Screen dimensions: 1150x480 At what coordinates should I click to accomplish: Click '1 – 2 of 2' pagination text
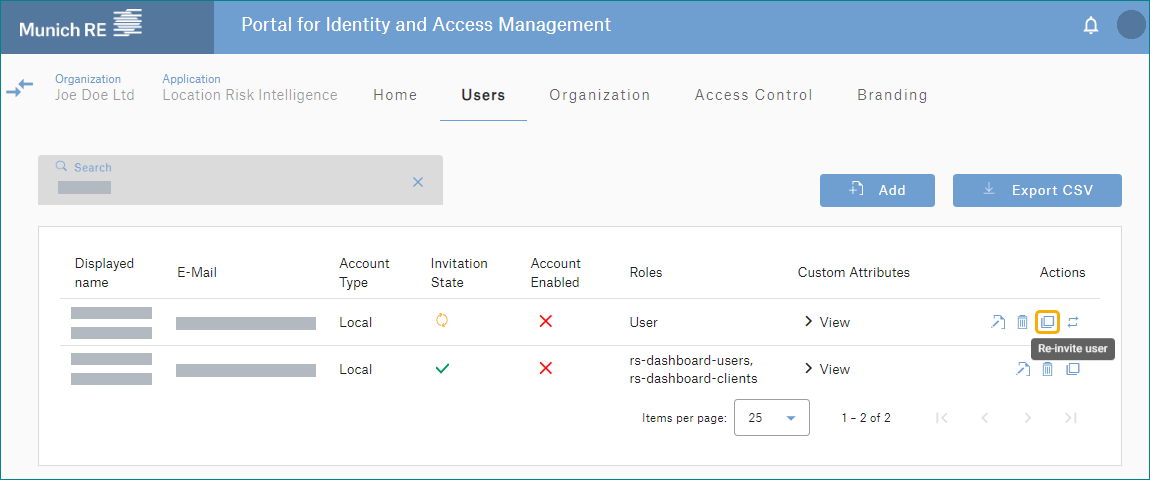(x=866, y=418)
